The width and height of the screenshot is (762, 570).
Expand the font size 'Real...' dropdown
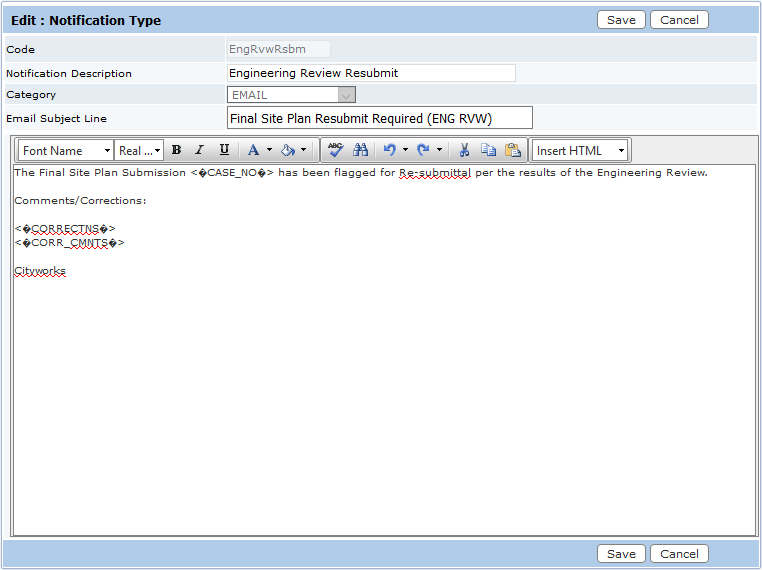(139, 150)
